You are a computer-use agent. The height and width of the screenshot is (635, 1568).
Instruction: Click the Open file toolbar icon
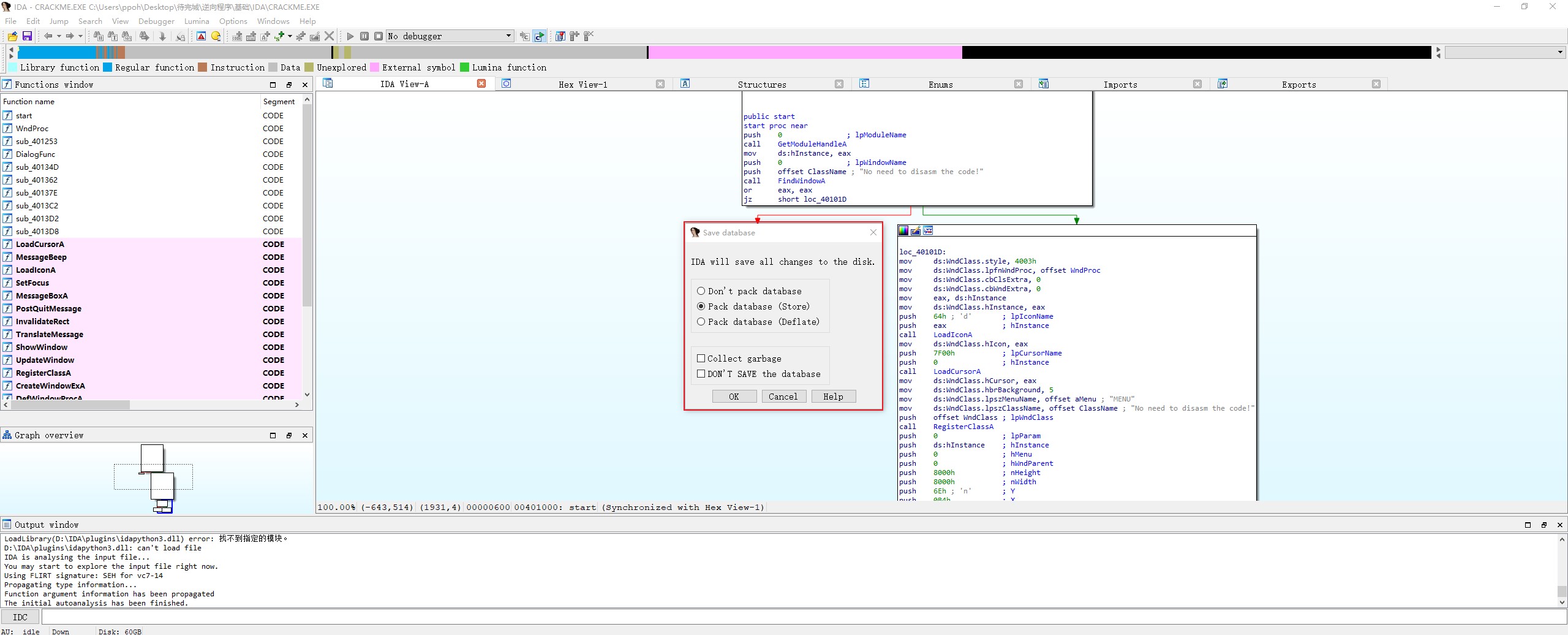pos(12,36)
